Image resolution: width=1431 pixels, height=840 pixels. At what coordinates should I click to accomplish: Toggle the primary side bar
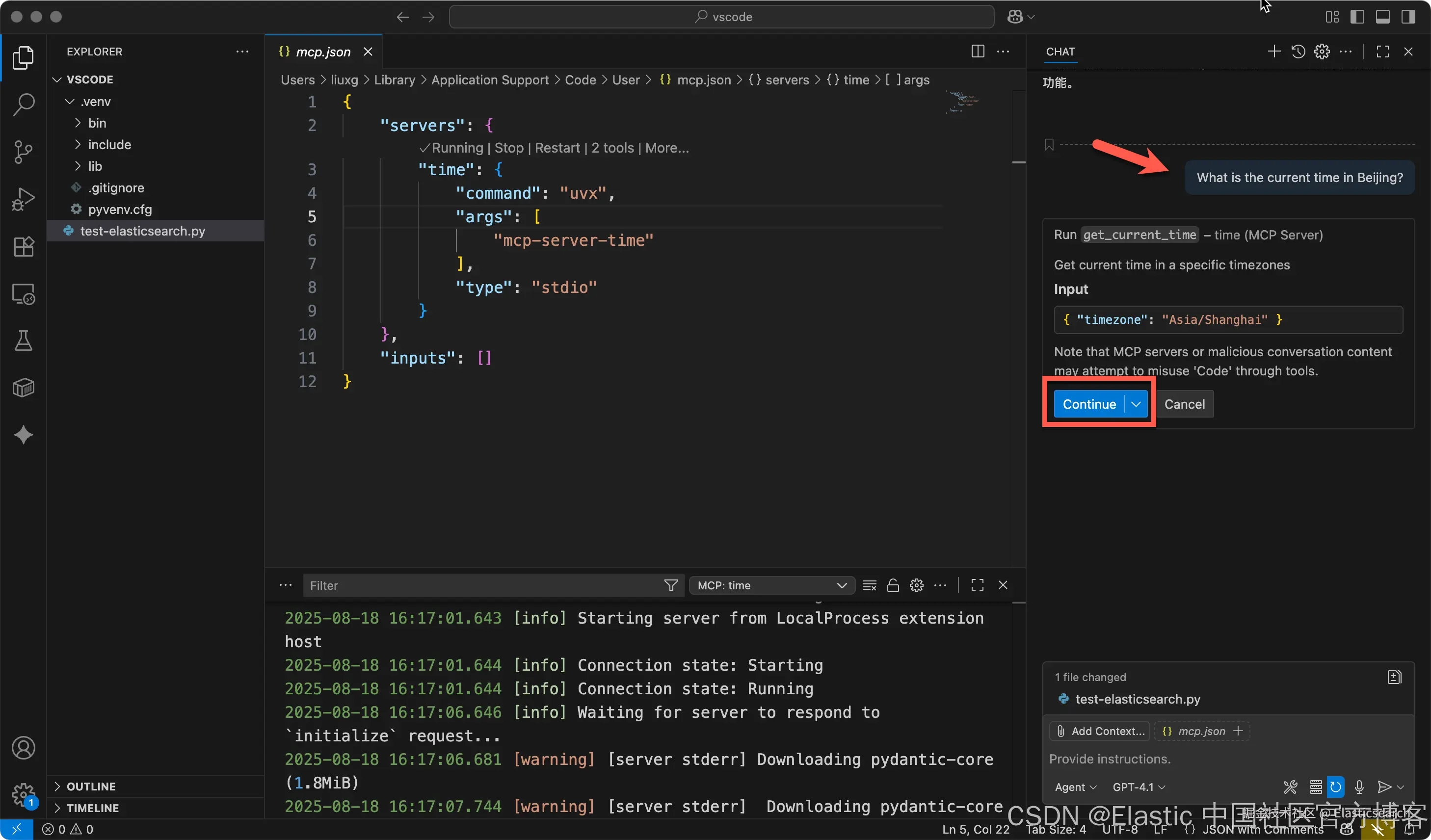pyautogui.click(x=1357, y=17)
